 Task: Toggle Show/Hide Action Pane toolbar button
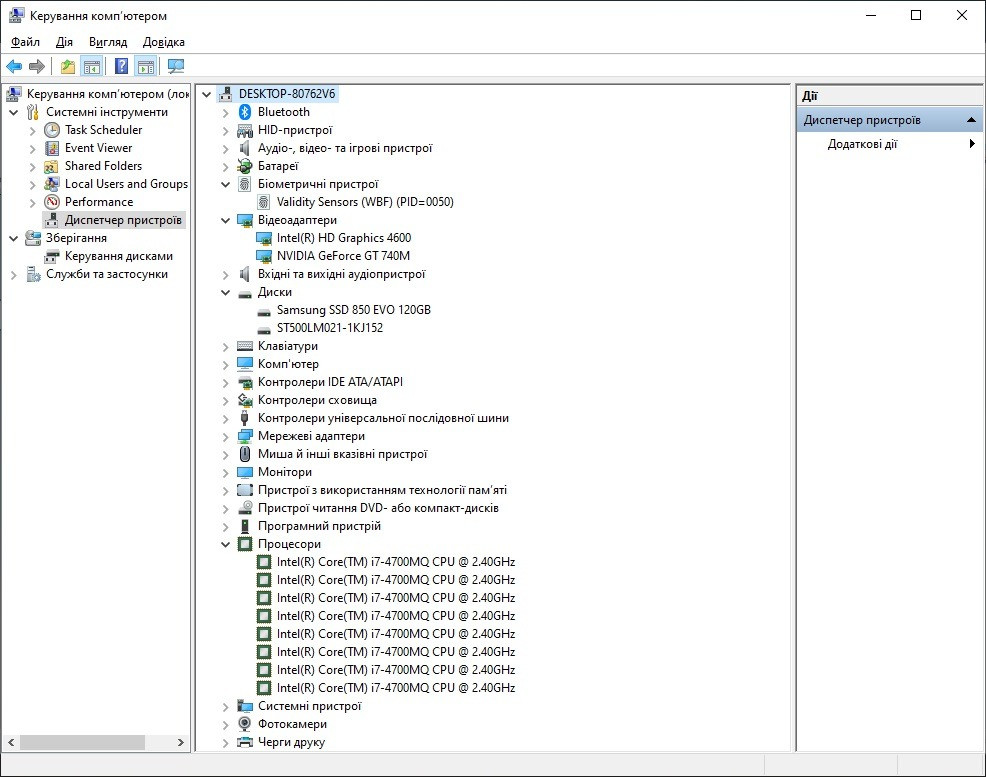[x=146, y=67]
